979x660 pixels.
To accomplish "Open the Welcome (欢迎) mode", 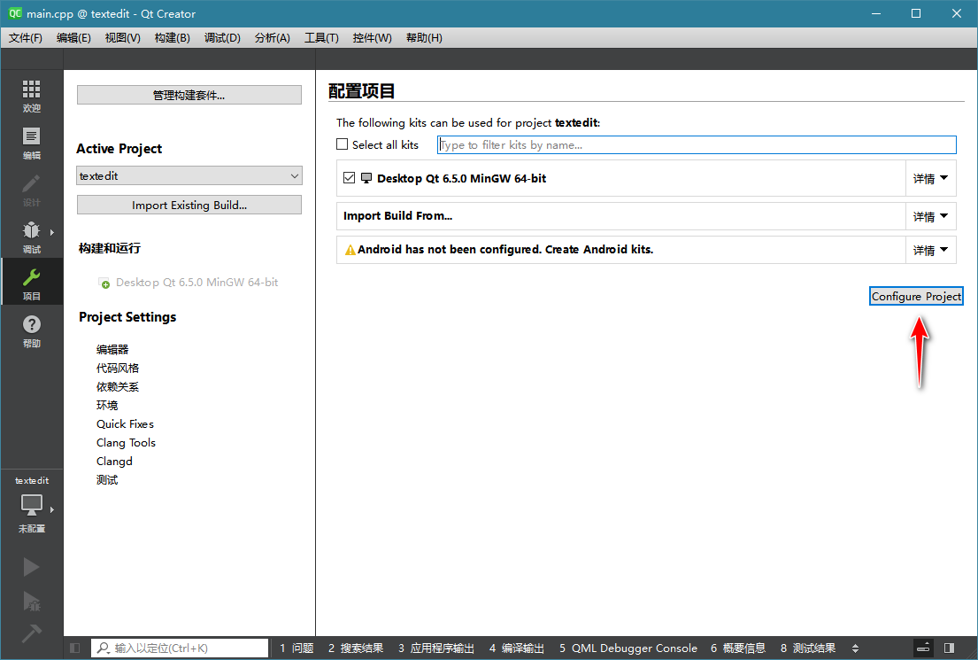I will point(31,96).
